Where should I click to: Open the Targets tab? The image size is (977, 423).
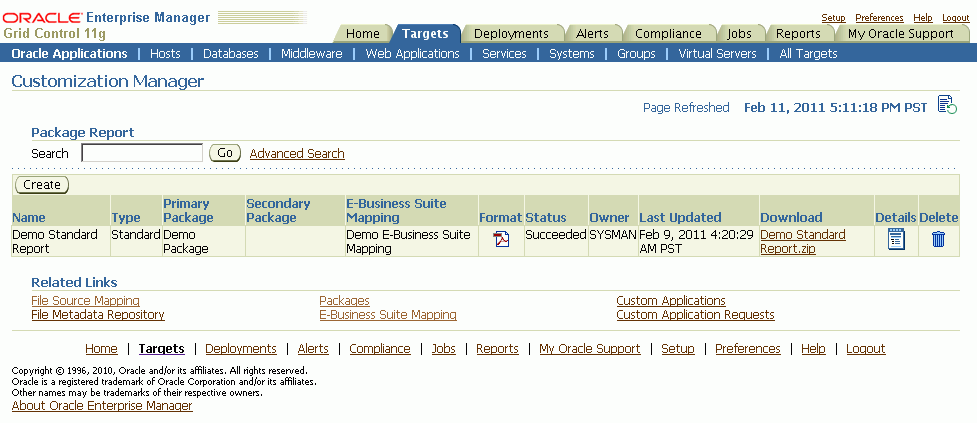click(425, 33)
